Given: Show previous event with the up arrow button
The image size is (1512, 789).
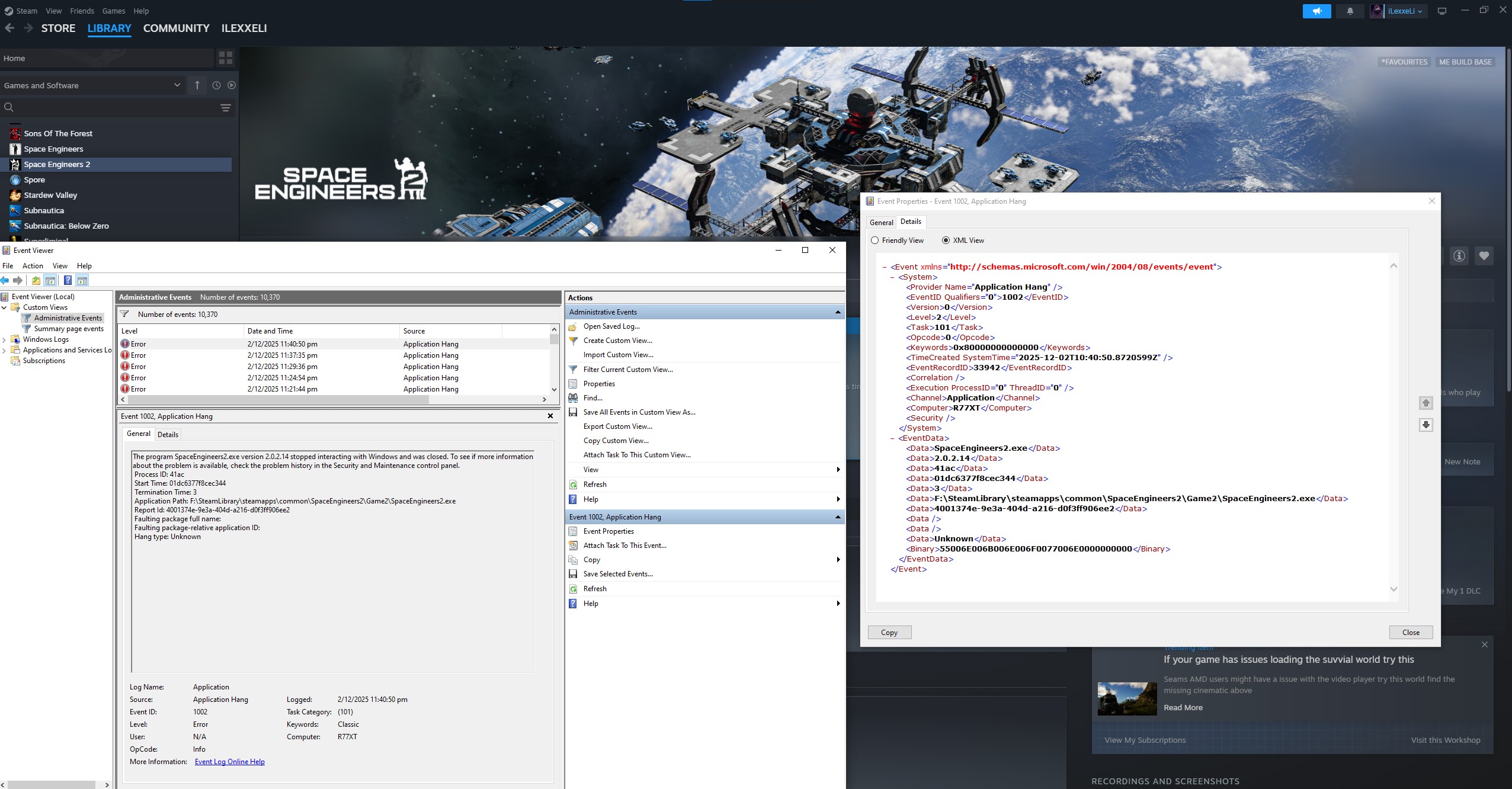Looking at the screenshot, I should pyautogui.click(x=1426, y=403).
